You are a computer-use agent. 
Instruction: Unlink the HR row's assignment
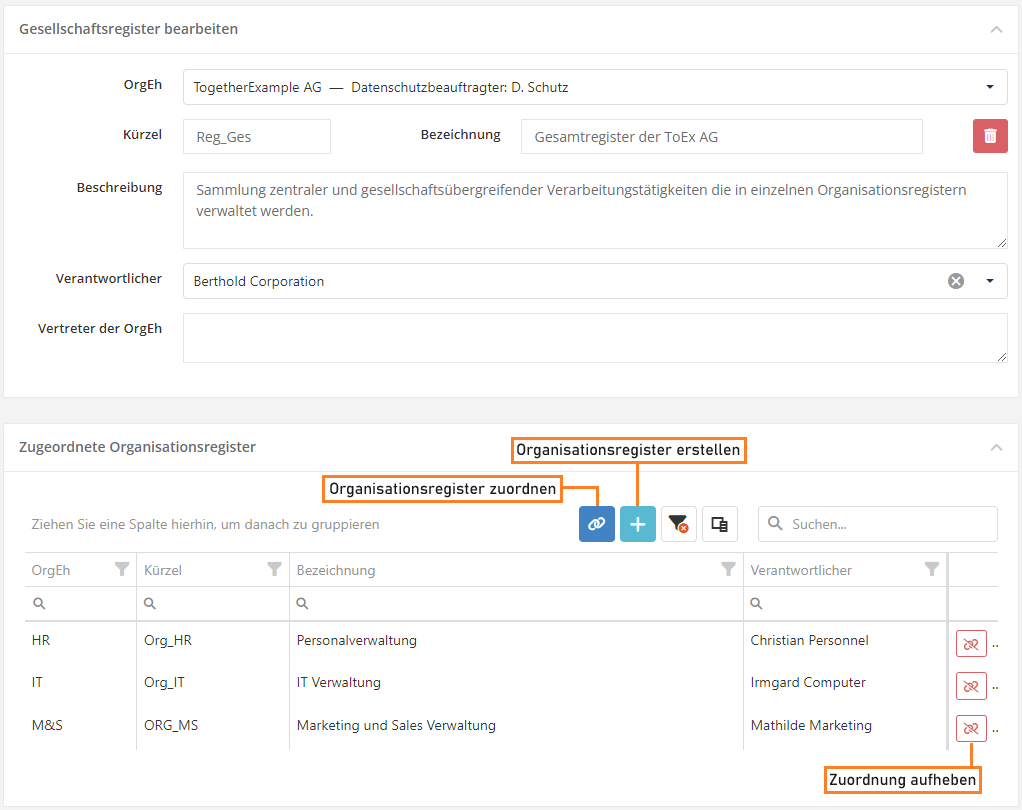[x=971, y=644]
